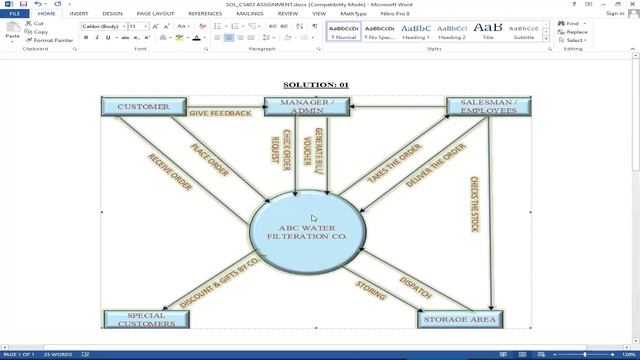Viewport: 640px width, 360px height.
Task: Align text left
Action: (218, 38)
